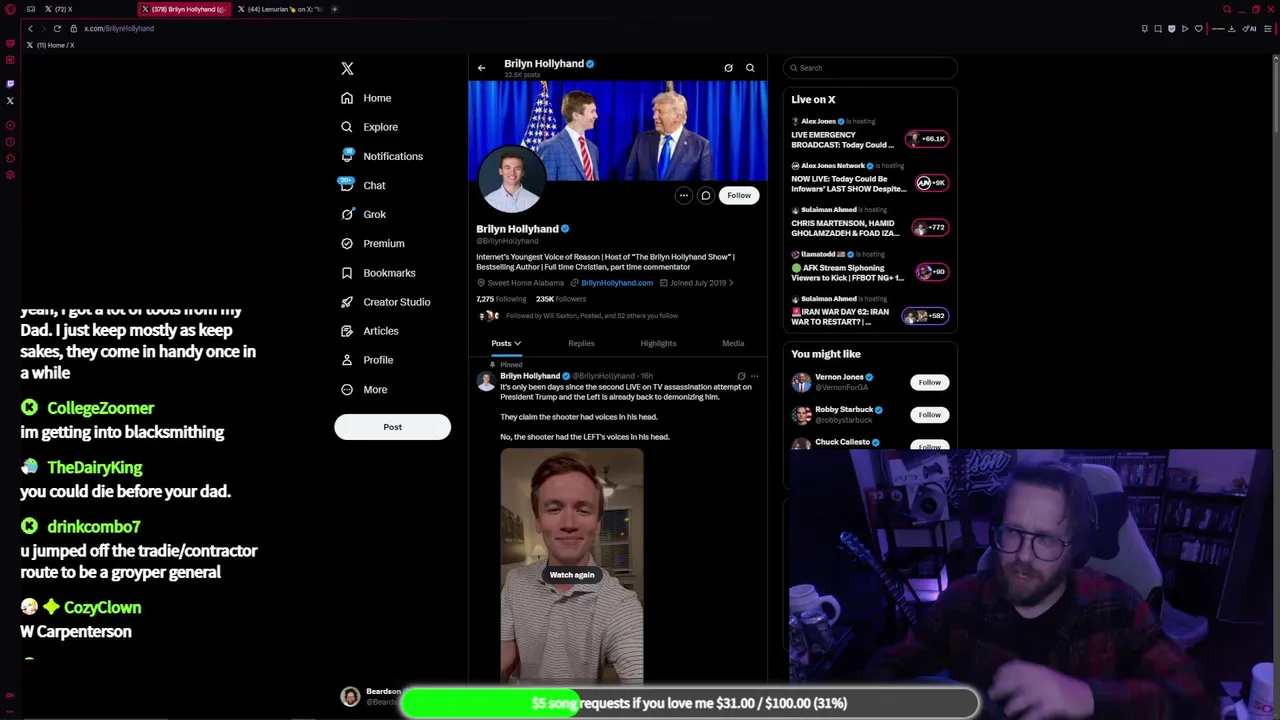Add page to bookmarks with heart icon

(1198, 28)
